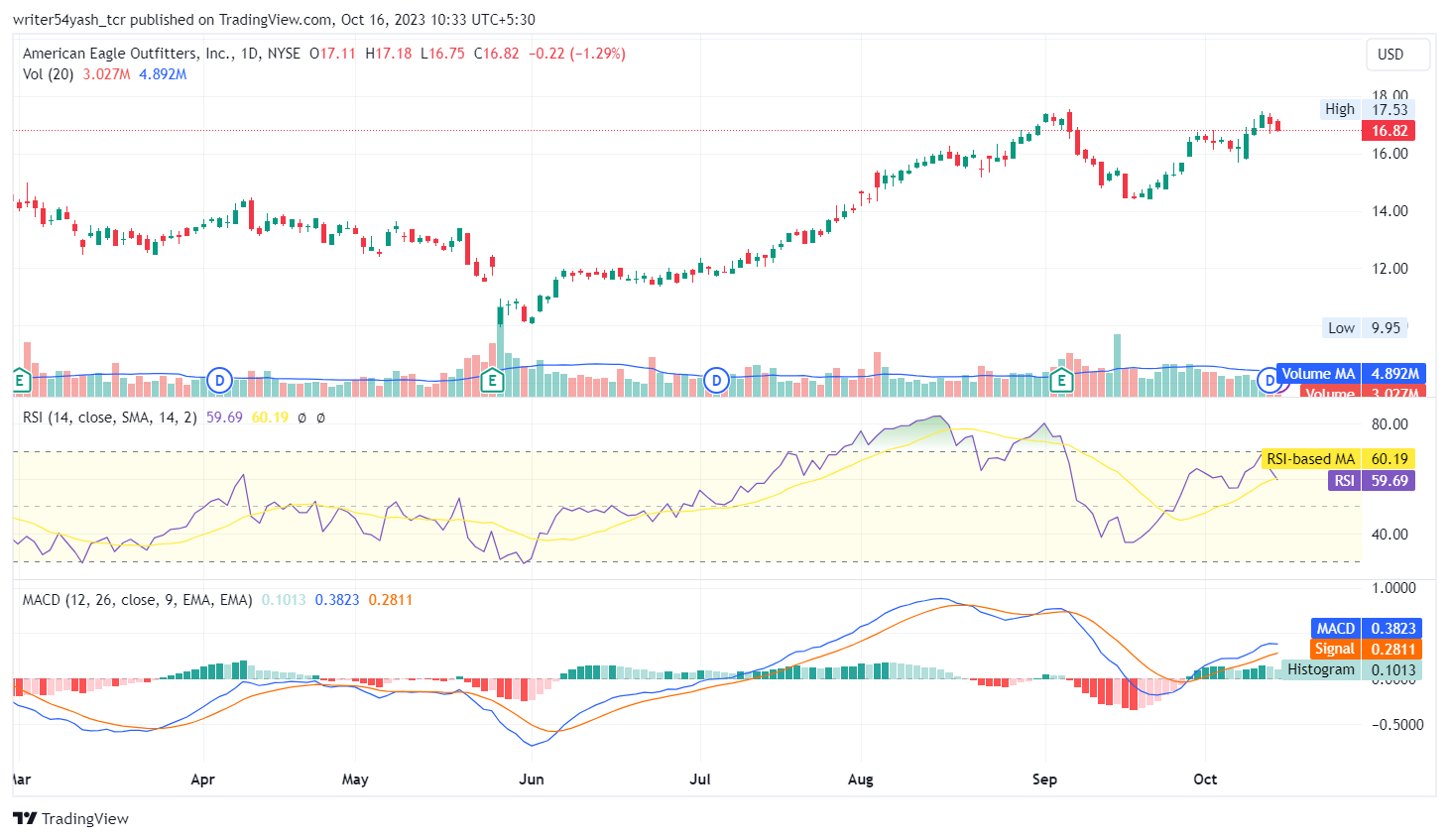Click the orange 0.2811 value in MACD legend

[x=391, y=600]
